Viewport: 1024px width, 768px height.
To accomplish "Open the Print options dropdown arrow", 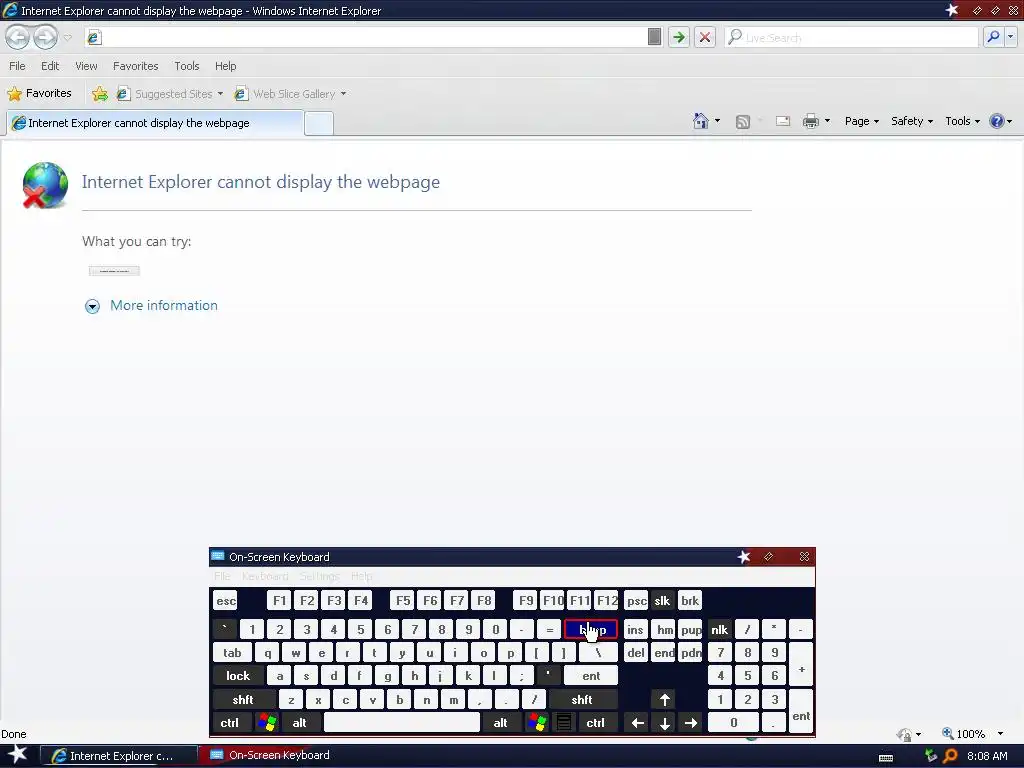I will pyautogui.click(x=827, y=121).
